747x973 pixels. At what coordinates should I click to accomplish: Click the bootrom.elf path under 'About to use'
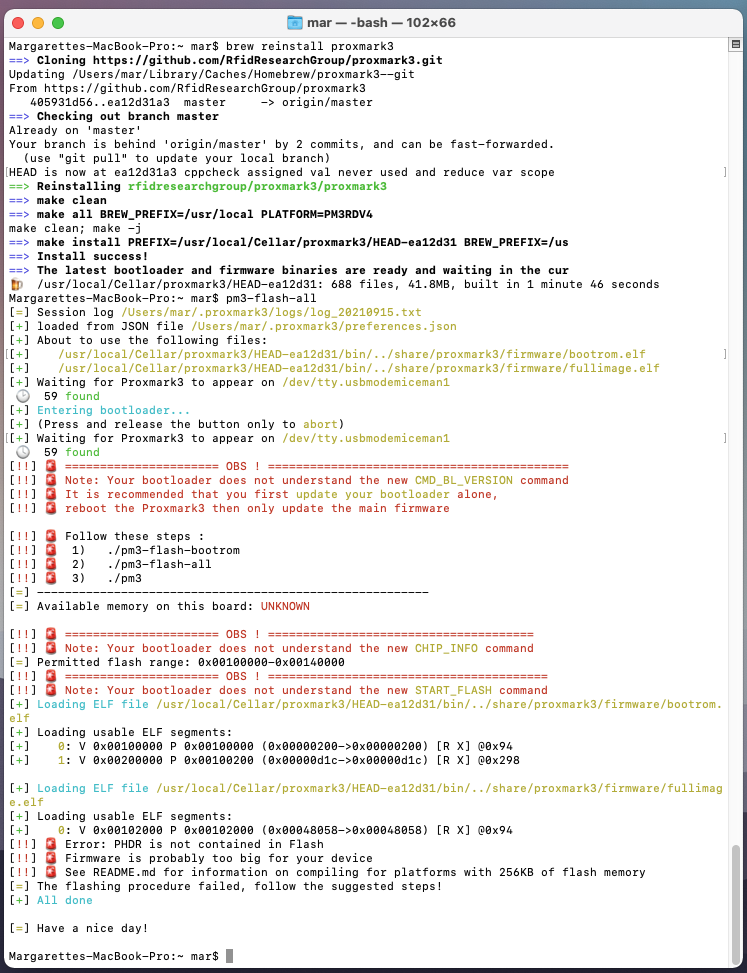(x=352, y=354)
